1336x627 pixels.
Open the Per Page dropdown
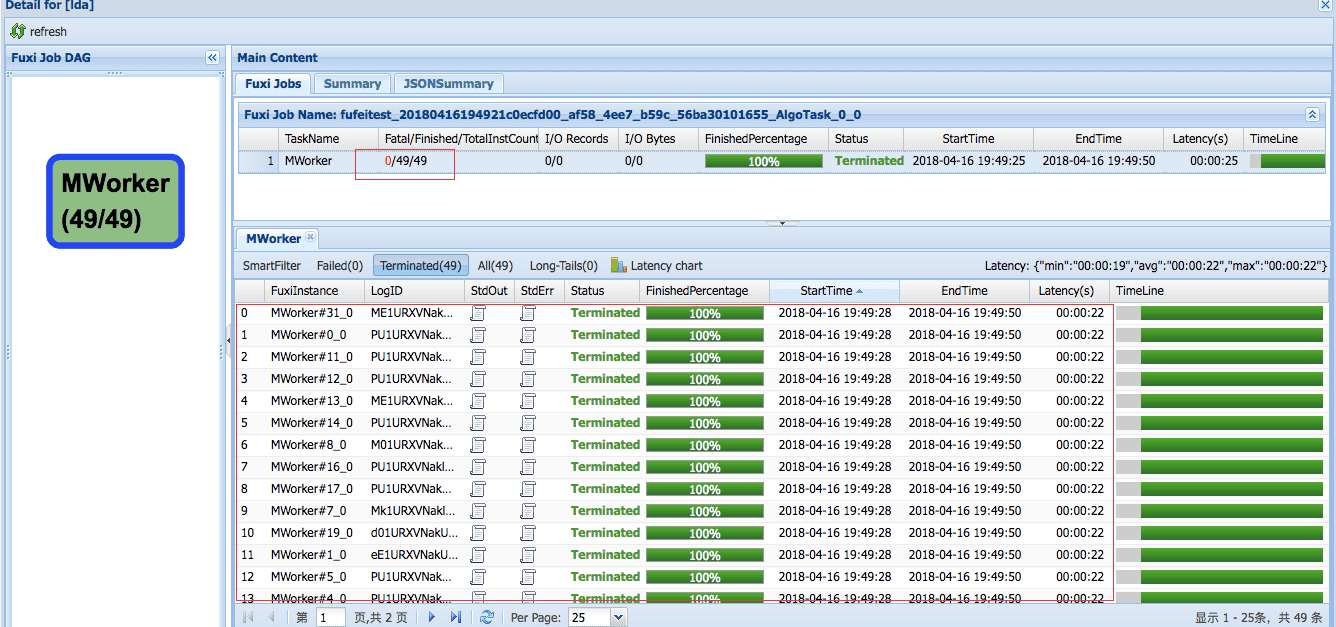(617, 618)
